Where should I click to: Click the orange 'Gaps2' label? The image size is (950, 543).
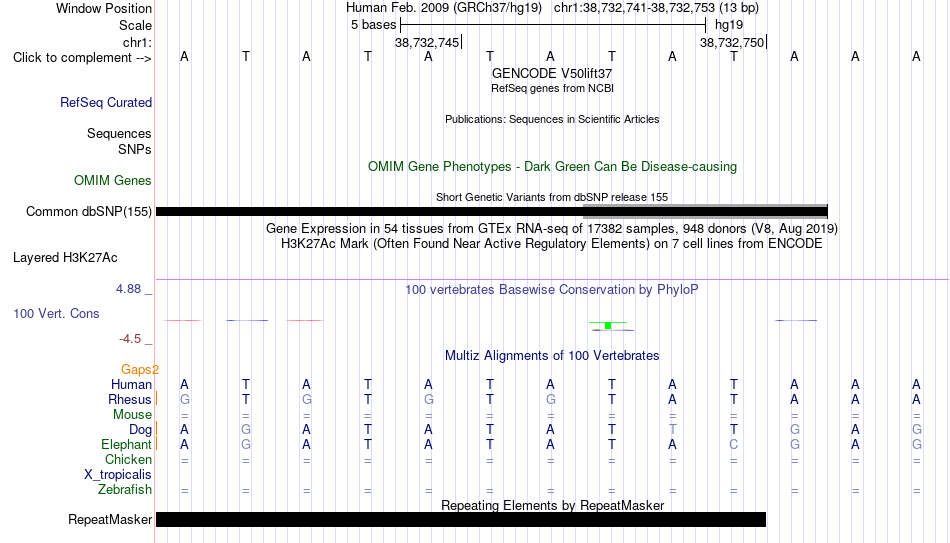(139, 370)
